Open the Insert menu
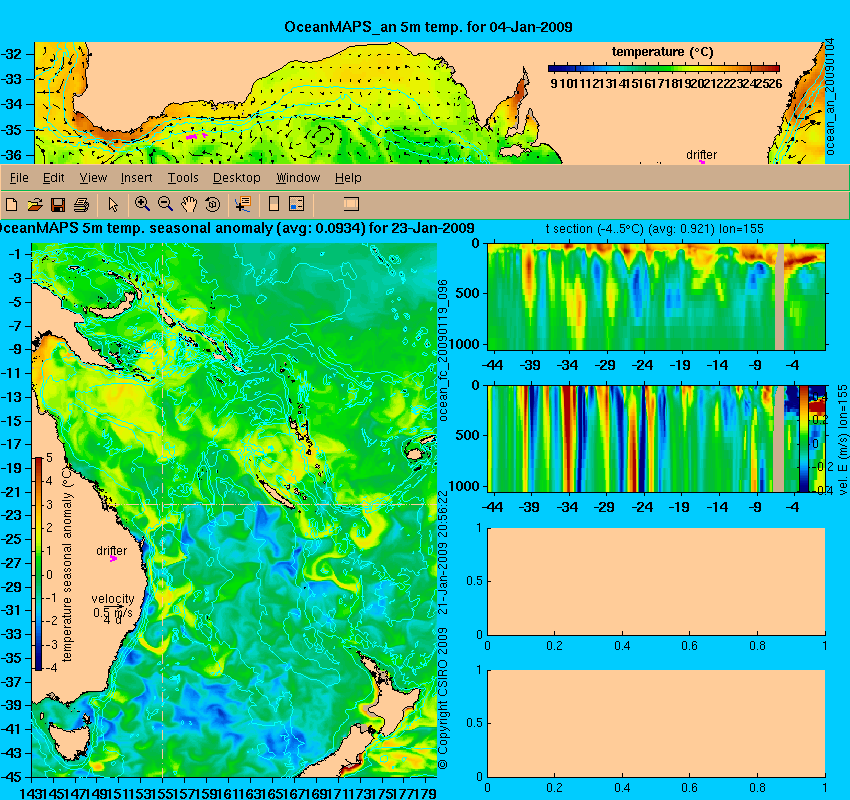This screenshot has width=850, height=800. 137,178
